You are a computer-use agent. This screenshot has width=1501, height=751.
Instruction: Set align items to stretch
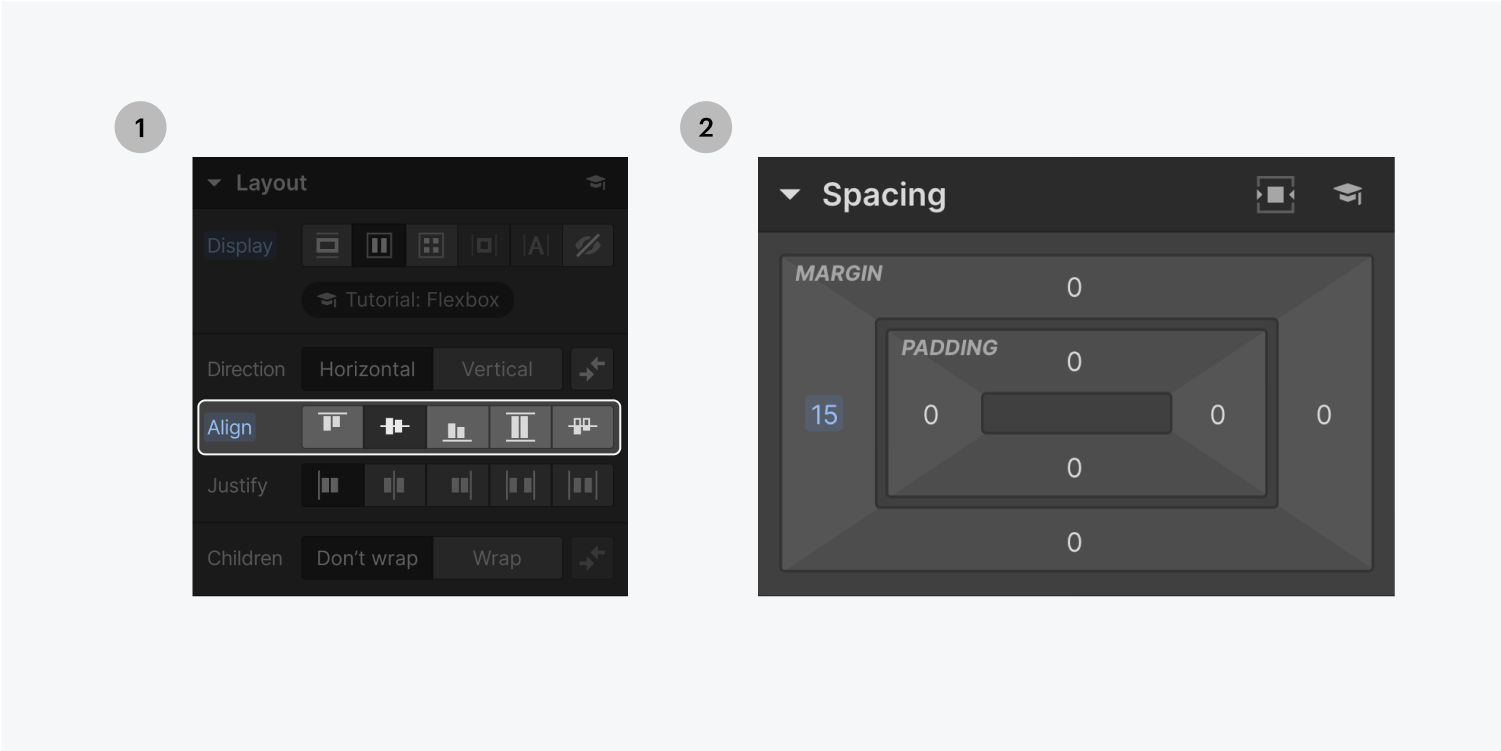[x=520, y=427]
